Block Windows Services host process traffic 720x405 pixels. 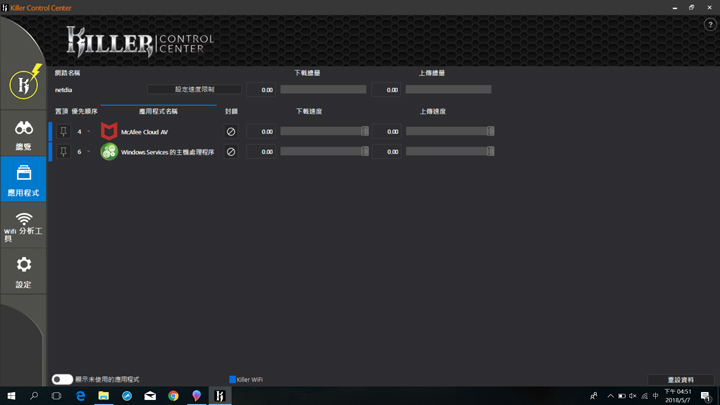tap(231, 152)
